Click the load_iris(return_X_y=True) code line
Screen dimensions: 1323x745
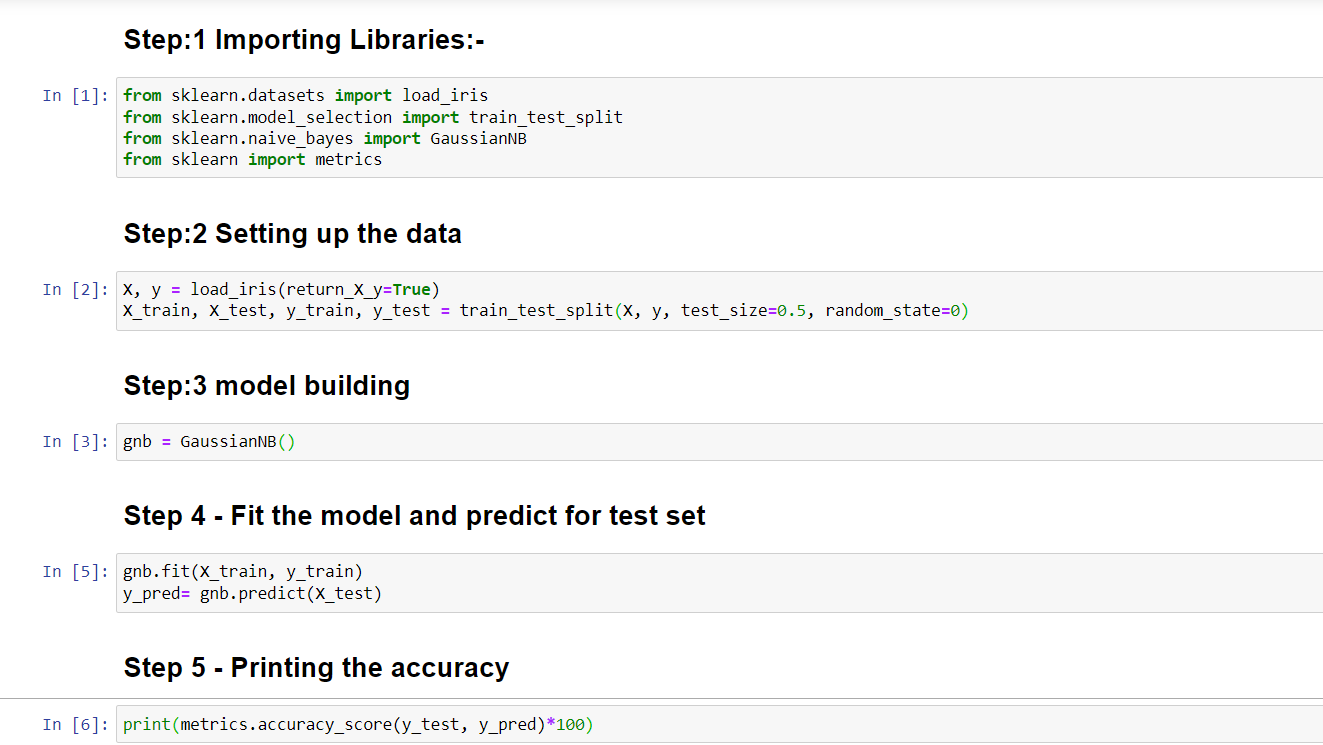tap(281, 290)
